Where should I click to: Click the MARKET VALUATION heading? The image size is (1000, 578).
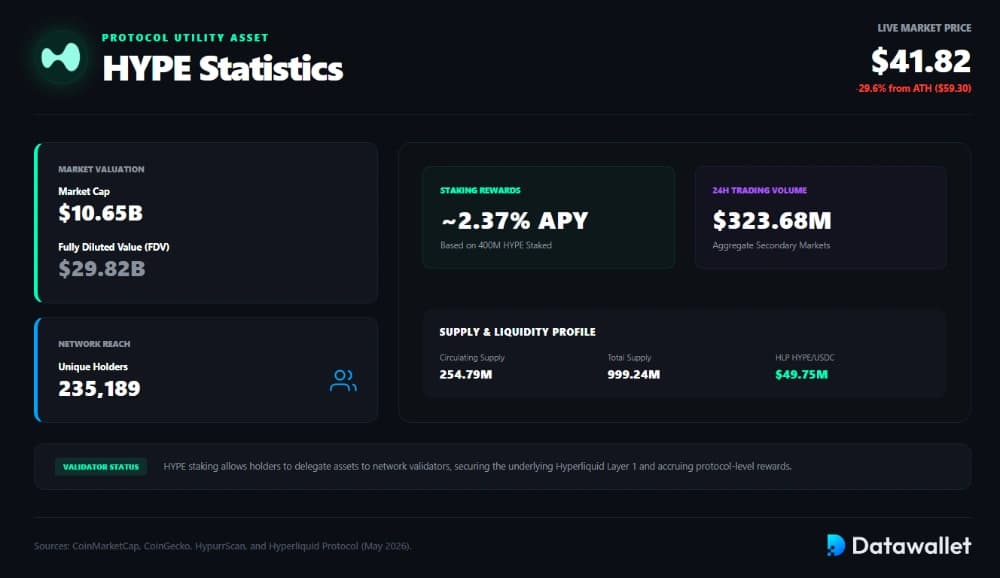pos(101,169)
